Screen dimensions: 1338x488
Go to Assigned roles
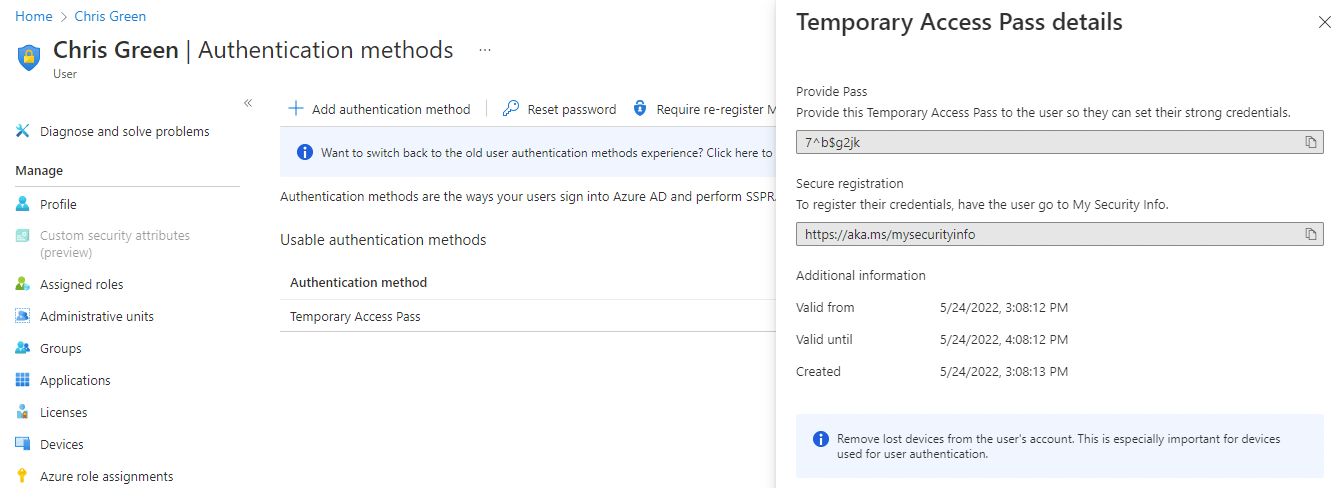click(81, 285)
